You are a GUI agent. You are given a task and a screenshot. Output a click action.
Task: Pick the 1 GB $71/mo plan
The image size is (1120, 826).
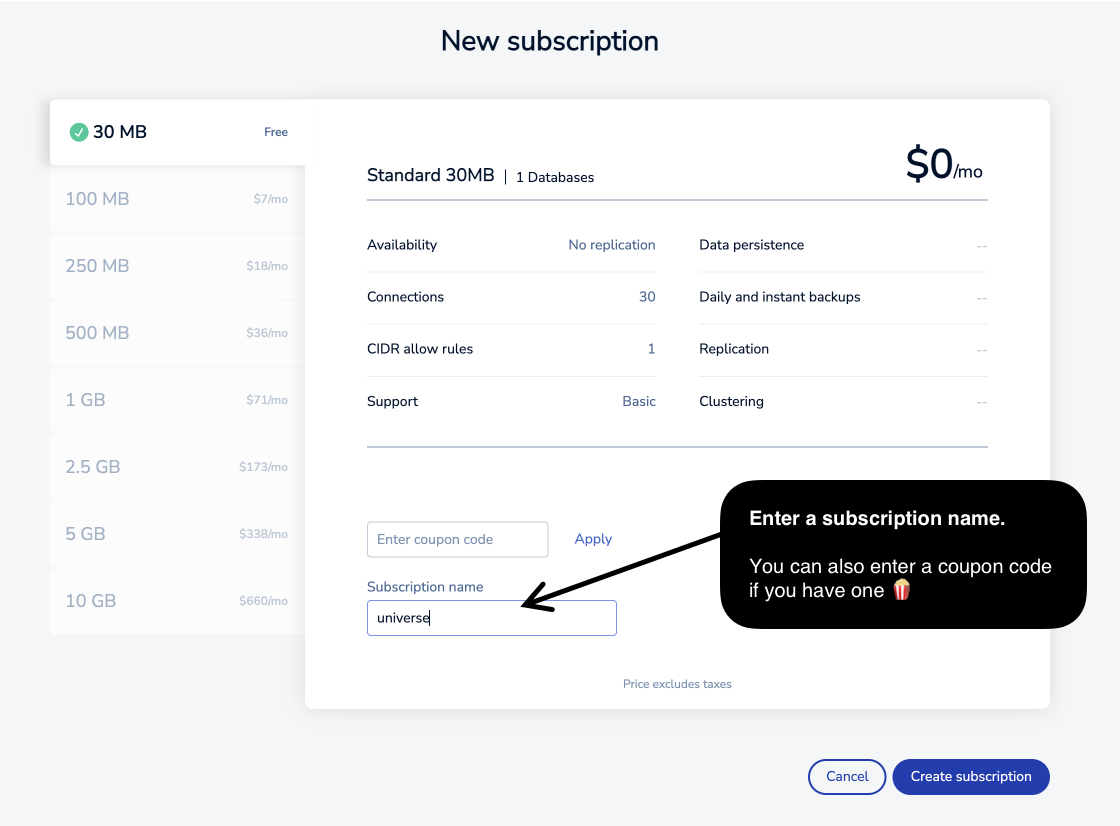178,400
